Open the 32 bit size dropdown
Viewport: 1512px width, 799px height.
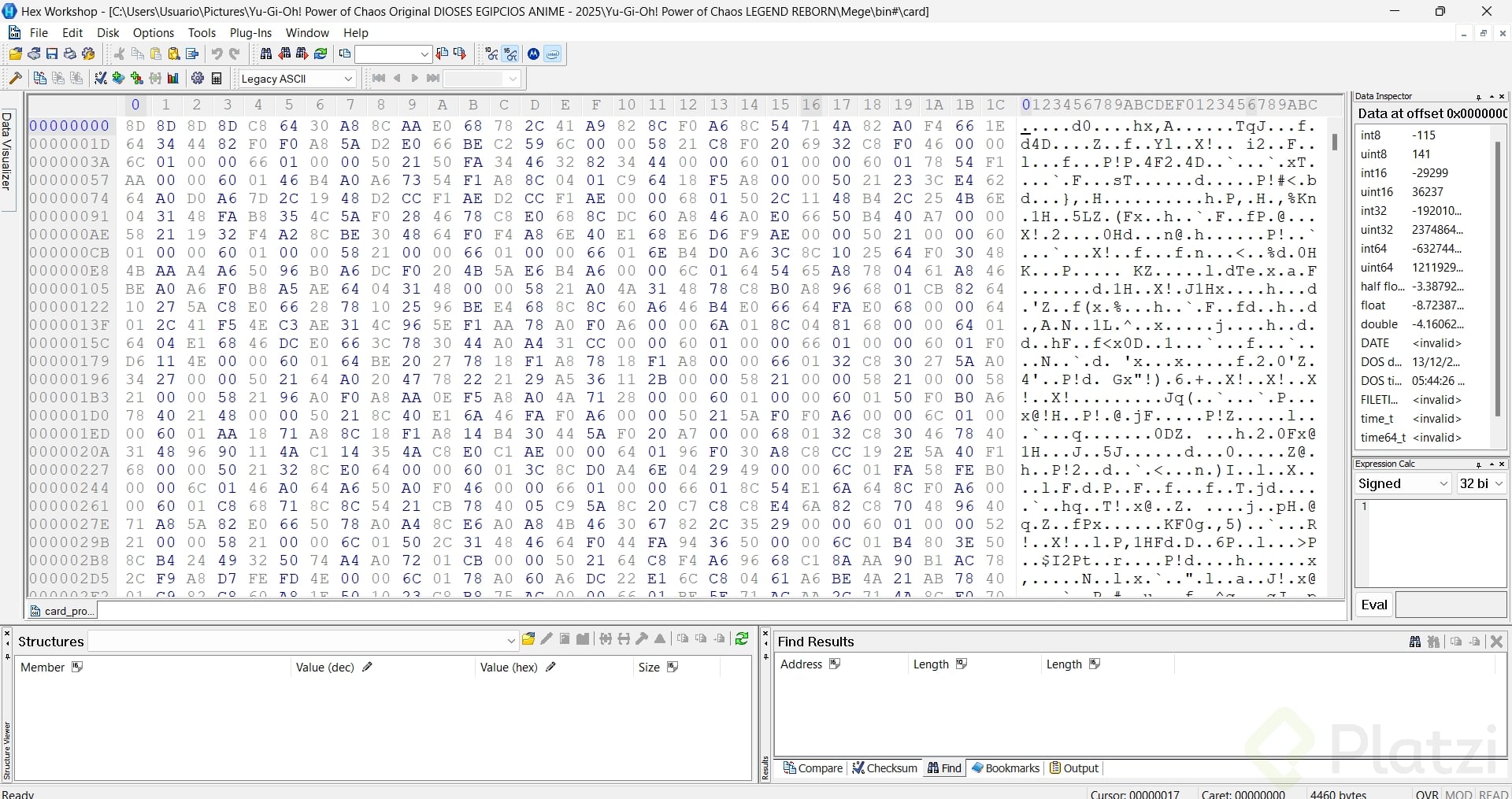1481,483
